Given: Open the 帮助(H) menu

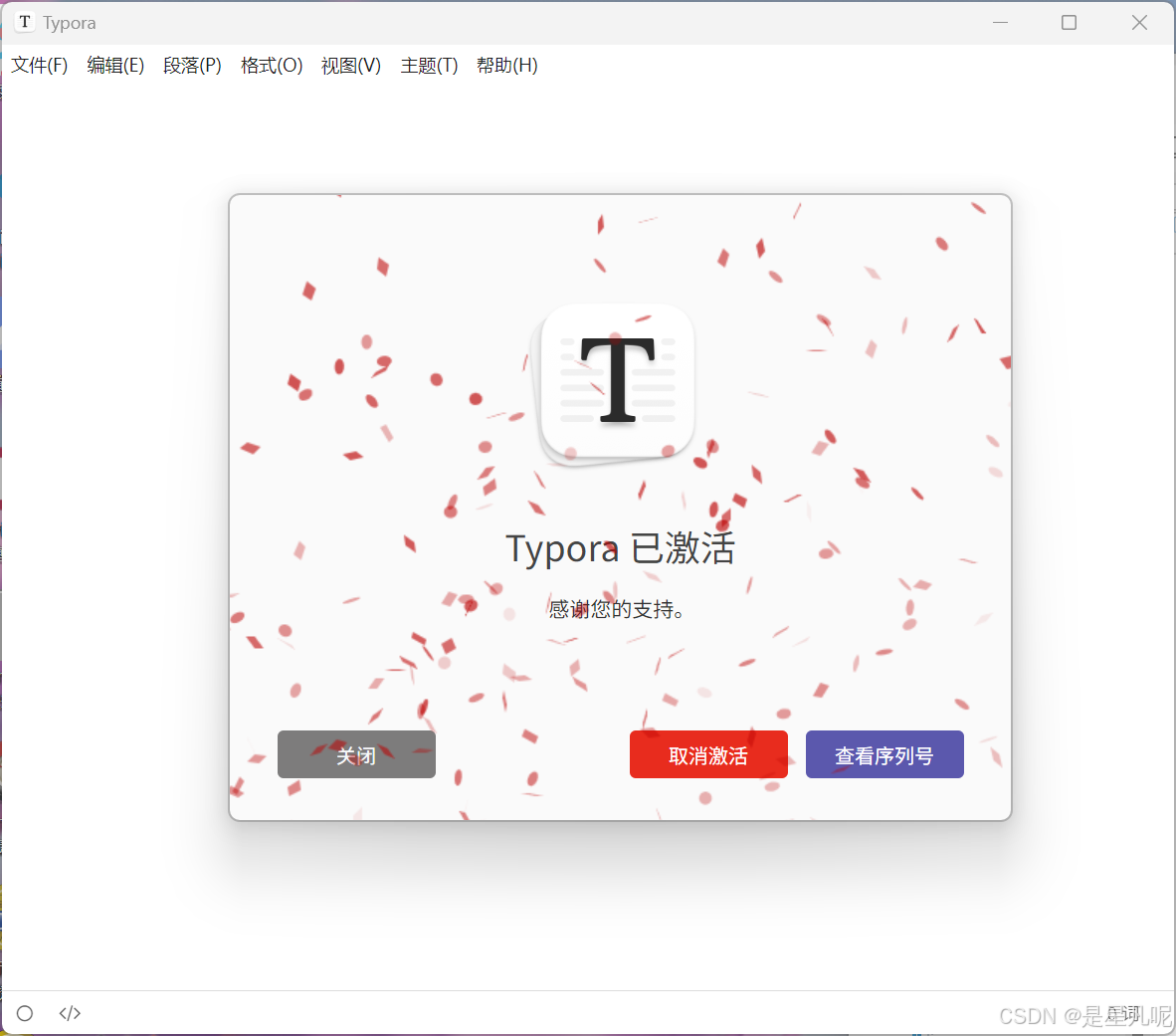Looking at the screenshot, I should [507, 66].
